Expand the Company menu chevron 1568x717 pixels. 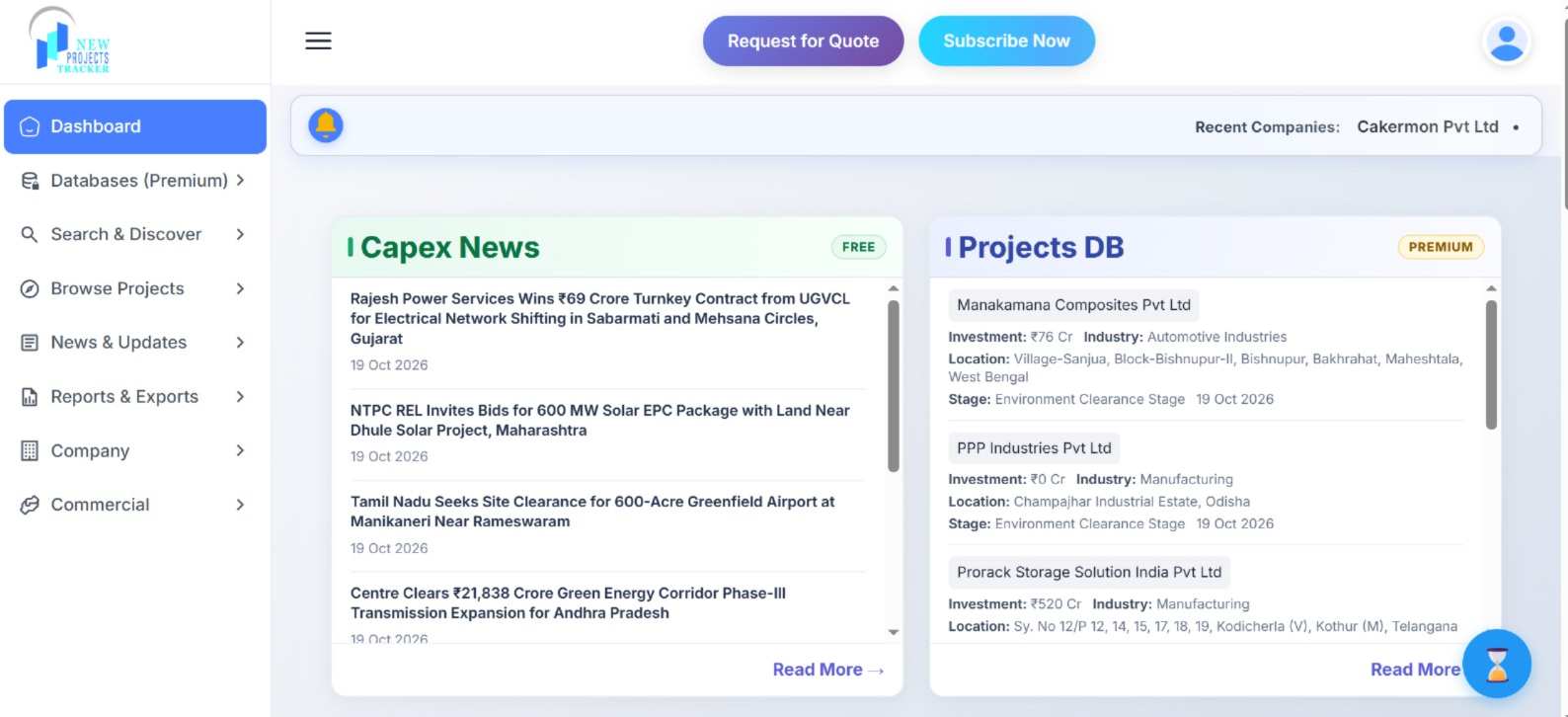click(240, 450)
